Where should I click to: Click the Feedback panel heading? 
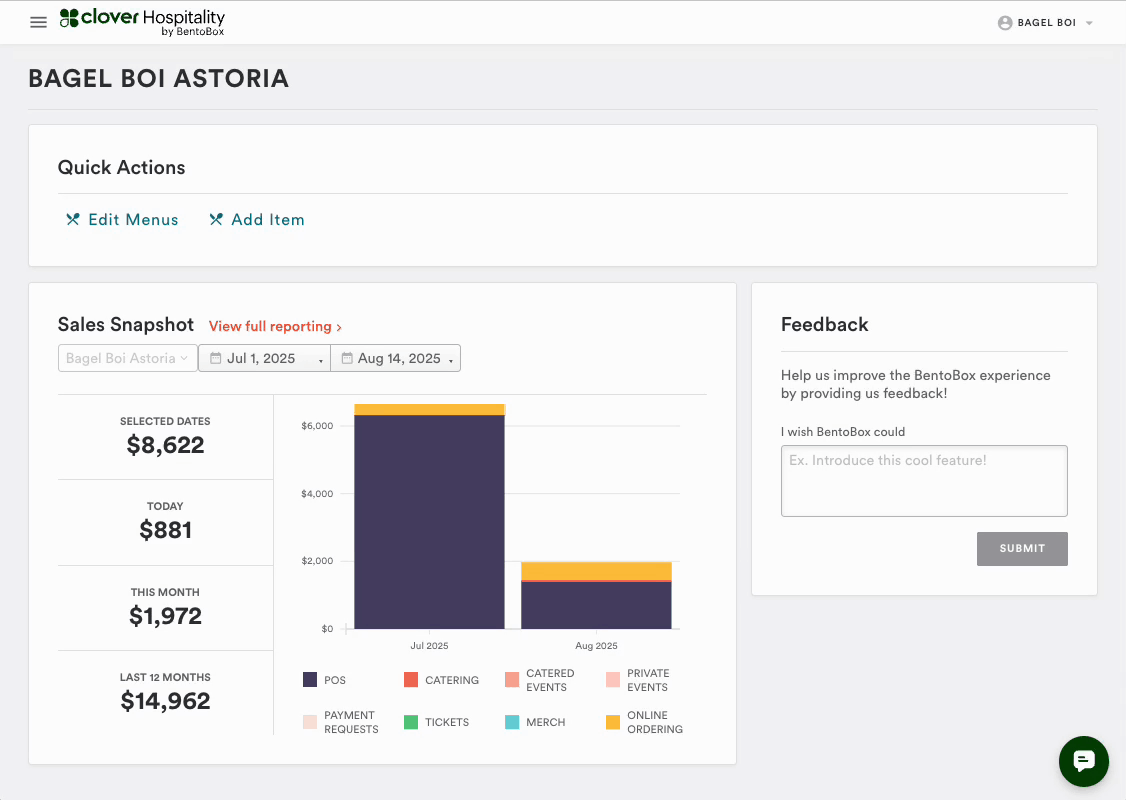point(824,325)
